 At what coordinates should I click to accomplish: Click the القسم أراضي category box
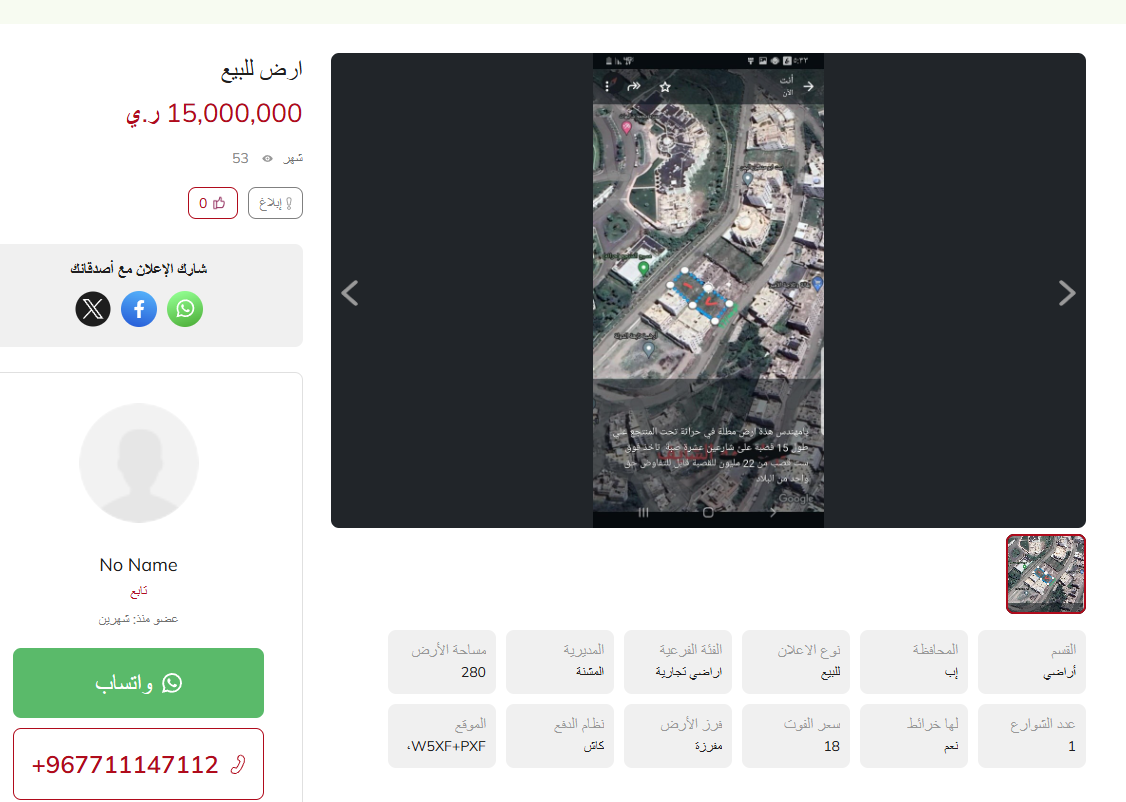pos(1031,662)
